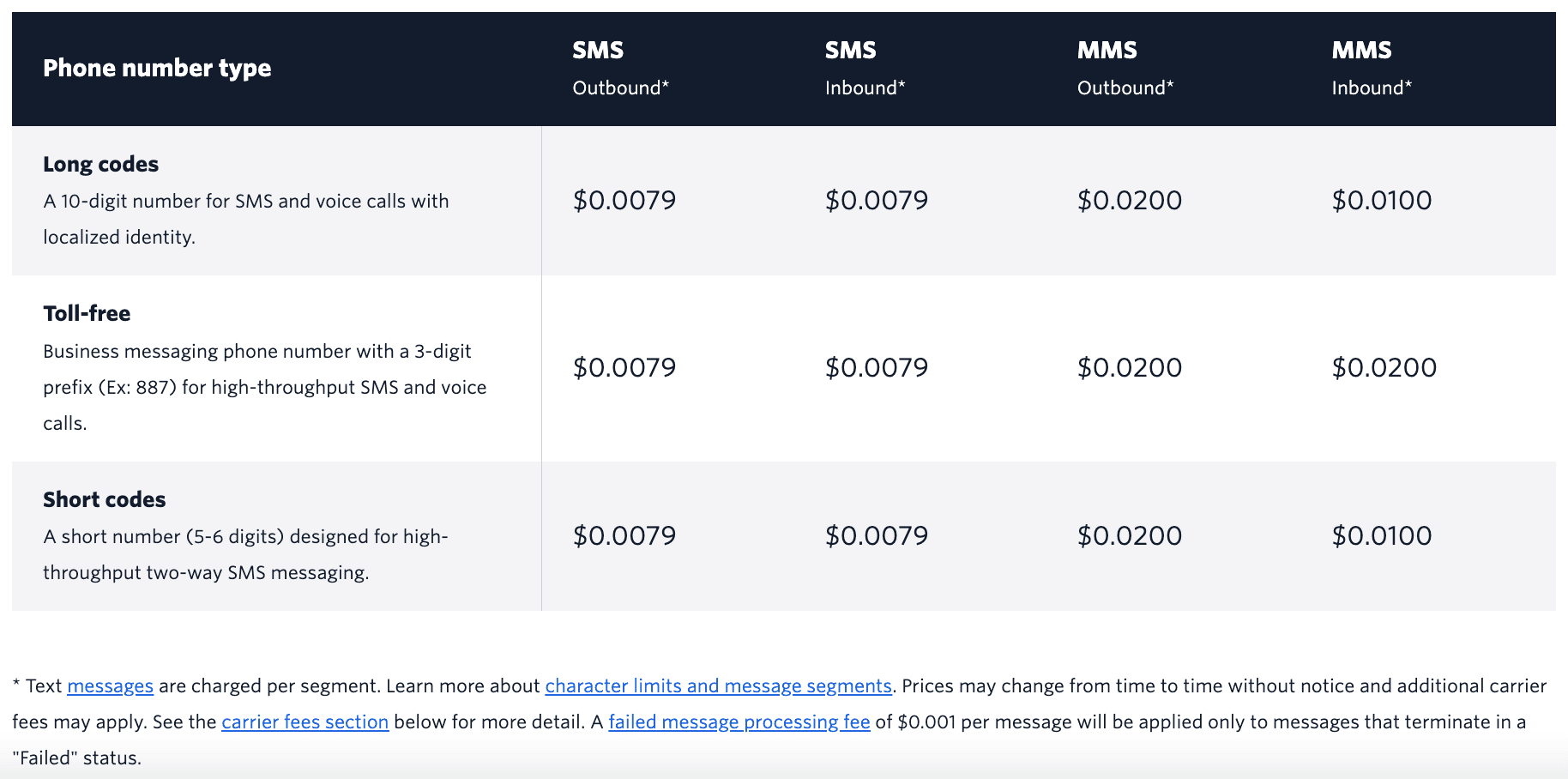Select the SMS Outbound column header

(x=620, y=69)
